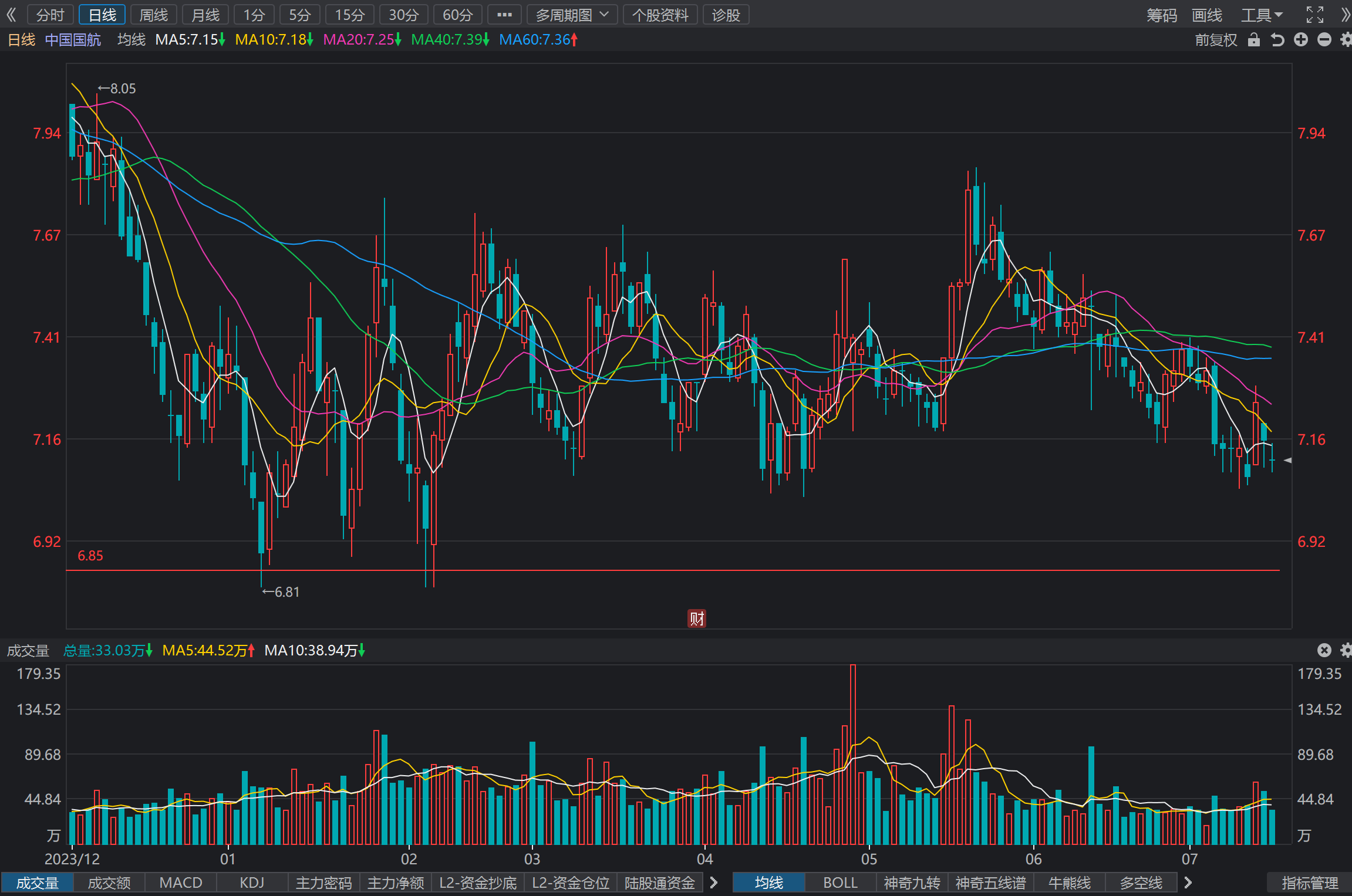The width and height of the screenshot is (1352, 896).
Task: Select the 周线 period
Action: coord(154,15)
